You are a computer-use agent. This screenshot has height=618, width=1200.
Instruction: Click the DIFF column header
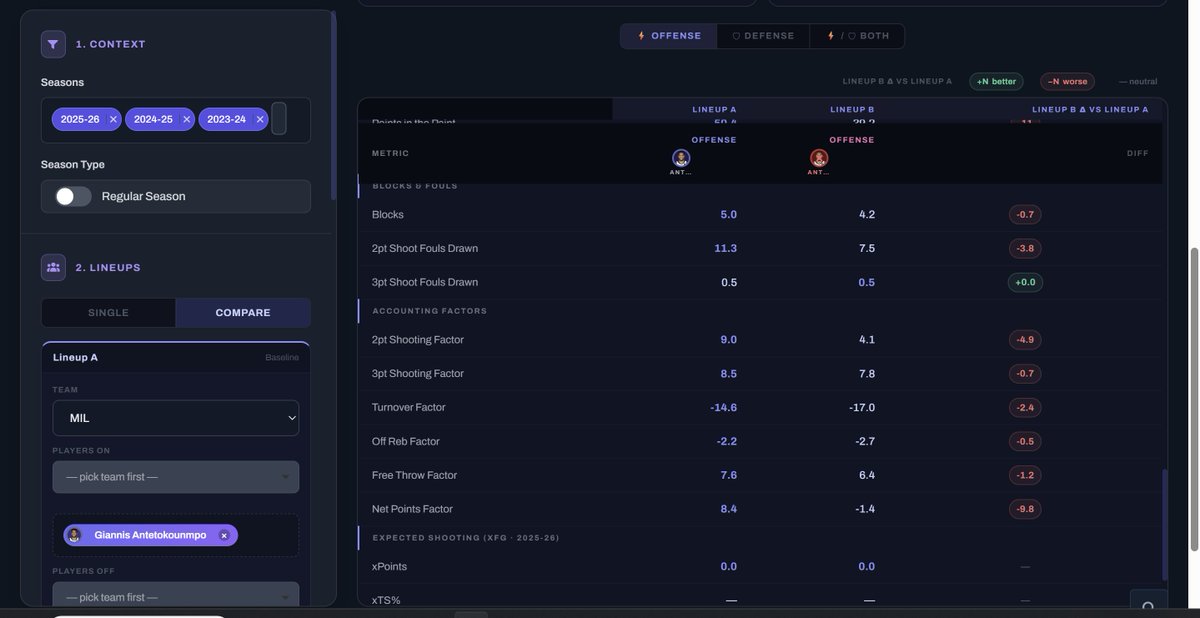coord(1137,153)
